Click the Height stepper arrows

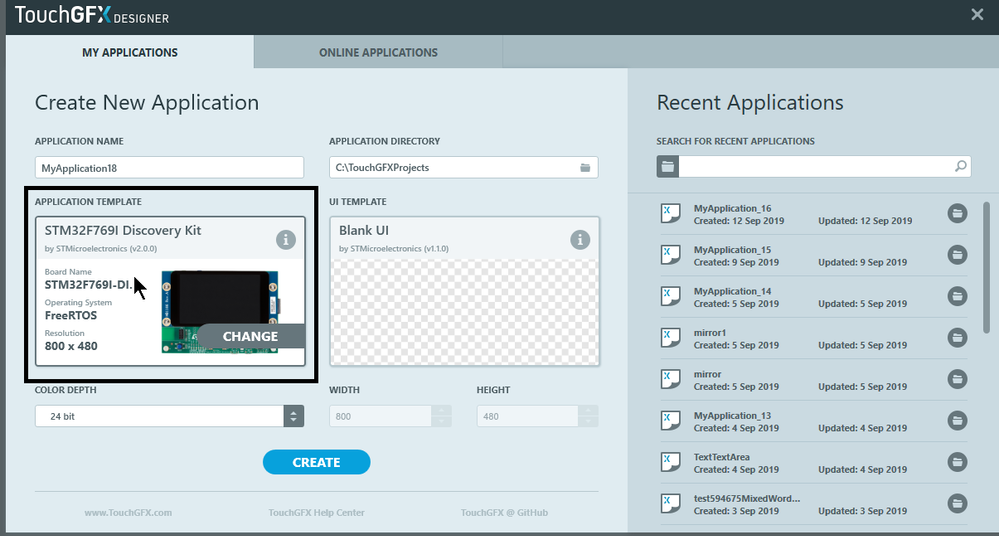(x=588, y=416)
